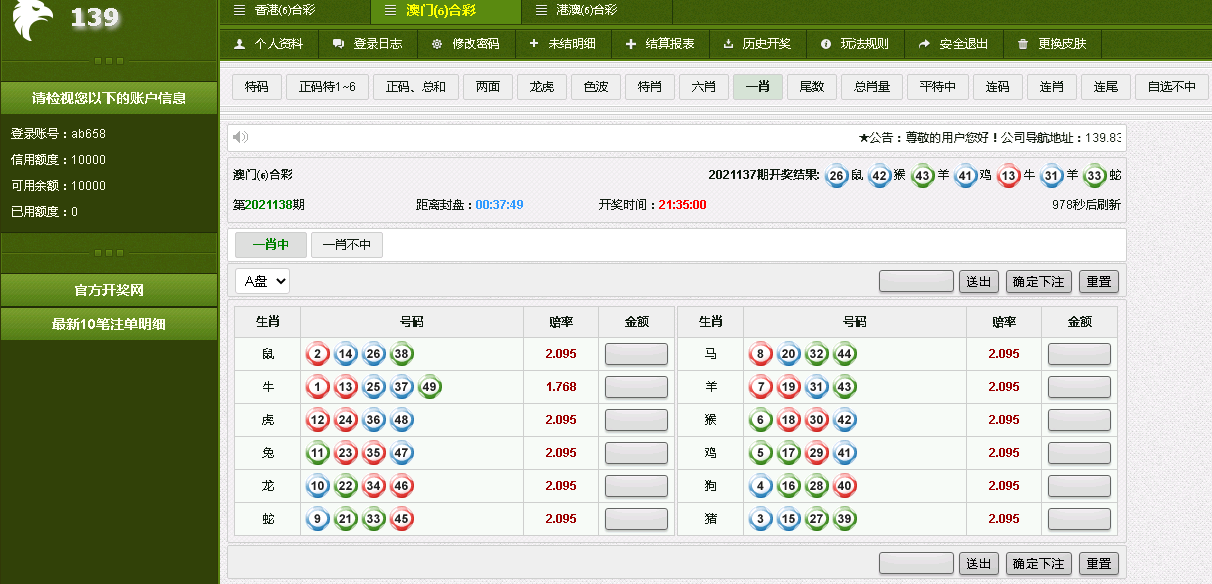The height and width of the screenshot is (584, 1212).
Task: Click the 未结明细 plus icon
Action: click(533, 44)
